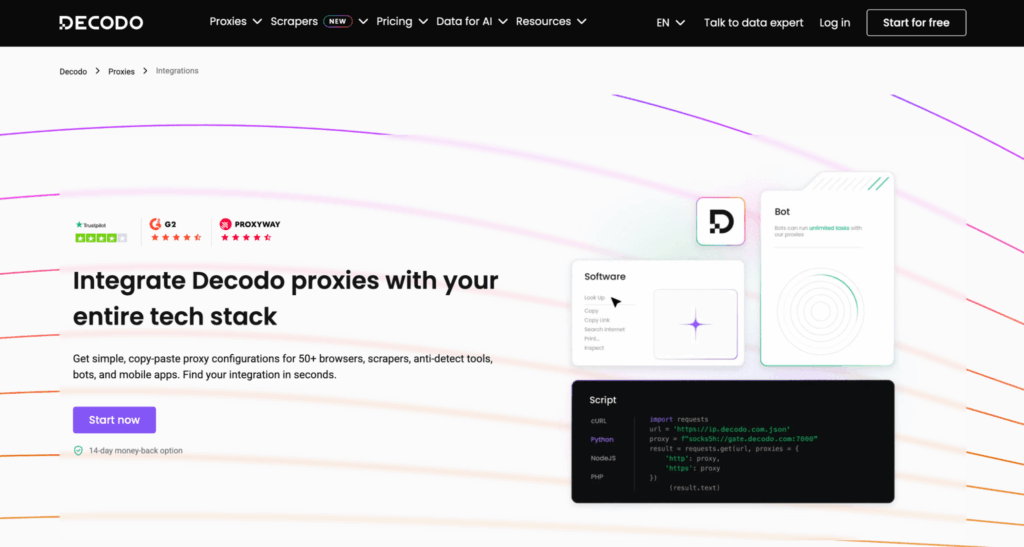The image size is (1024, 547).
Task: Click 'Search Internet' in Software card menu
Action: pyautogui.click(x=604, y=330)
